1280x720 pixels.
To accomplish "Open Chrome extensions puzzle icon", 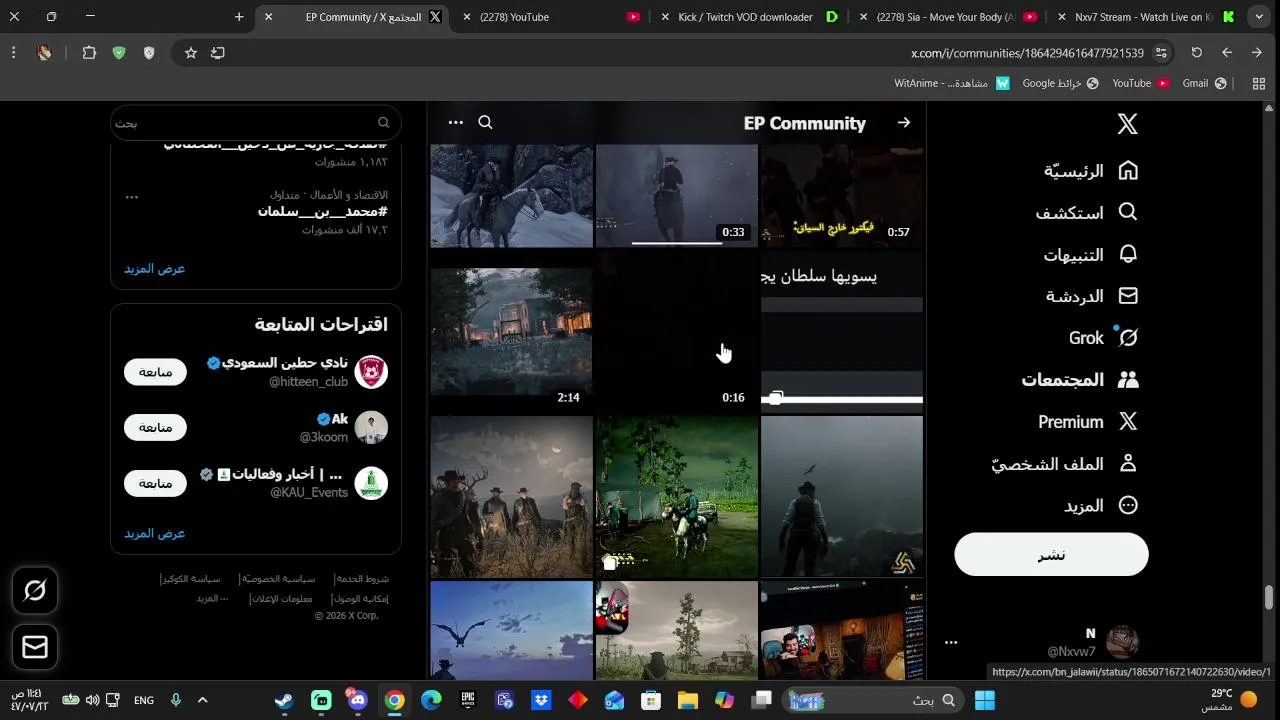I will point(89,53).
